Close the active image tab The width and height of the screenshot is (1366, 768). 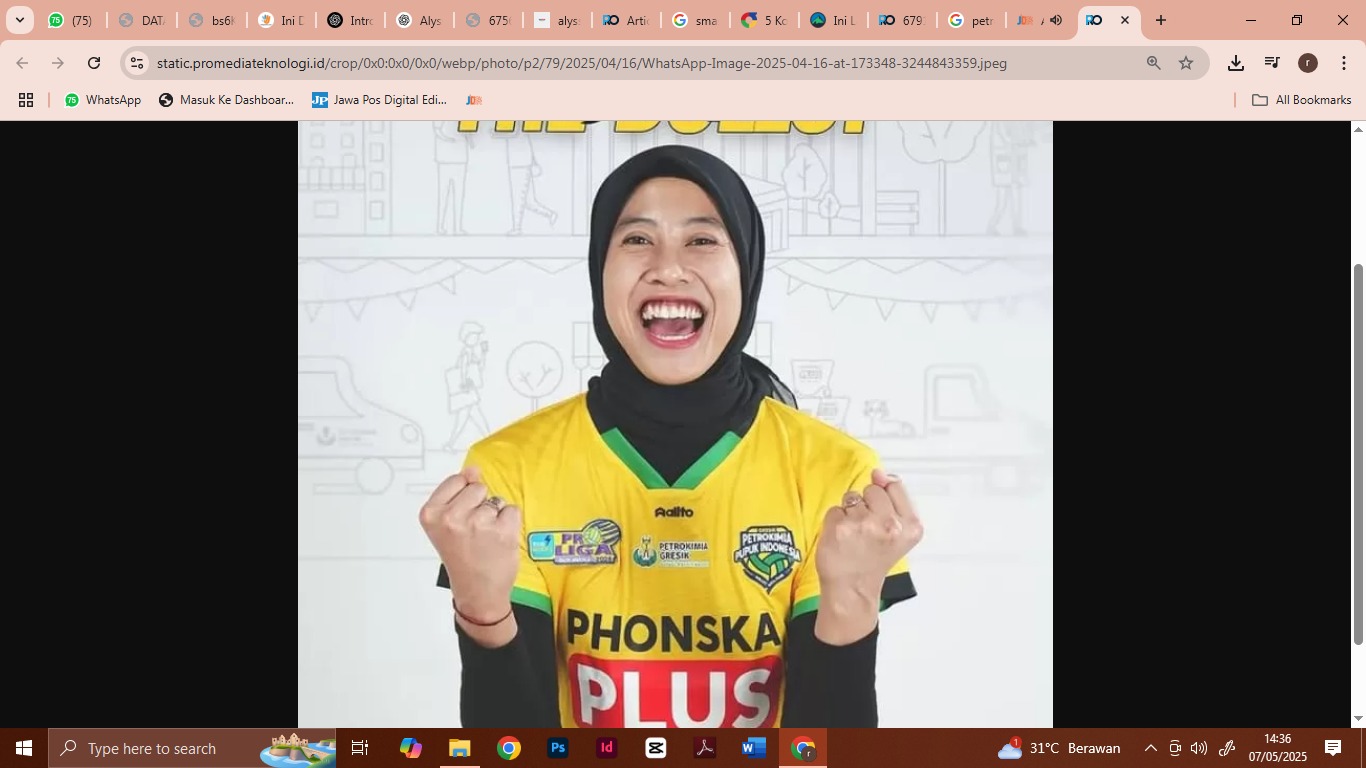click(1125, 20)
